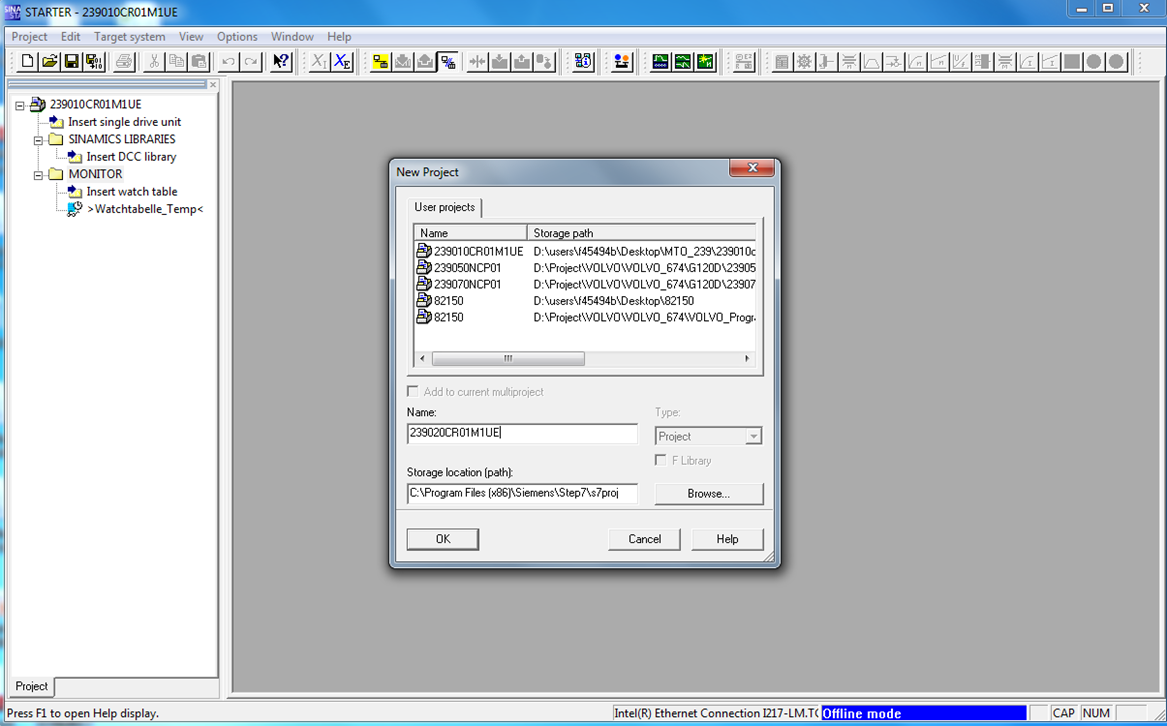Select the User projects tab
The height and width of the screenshot is (726, 1167).
pyautogui.click(x=445, y=207)
